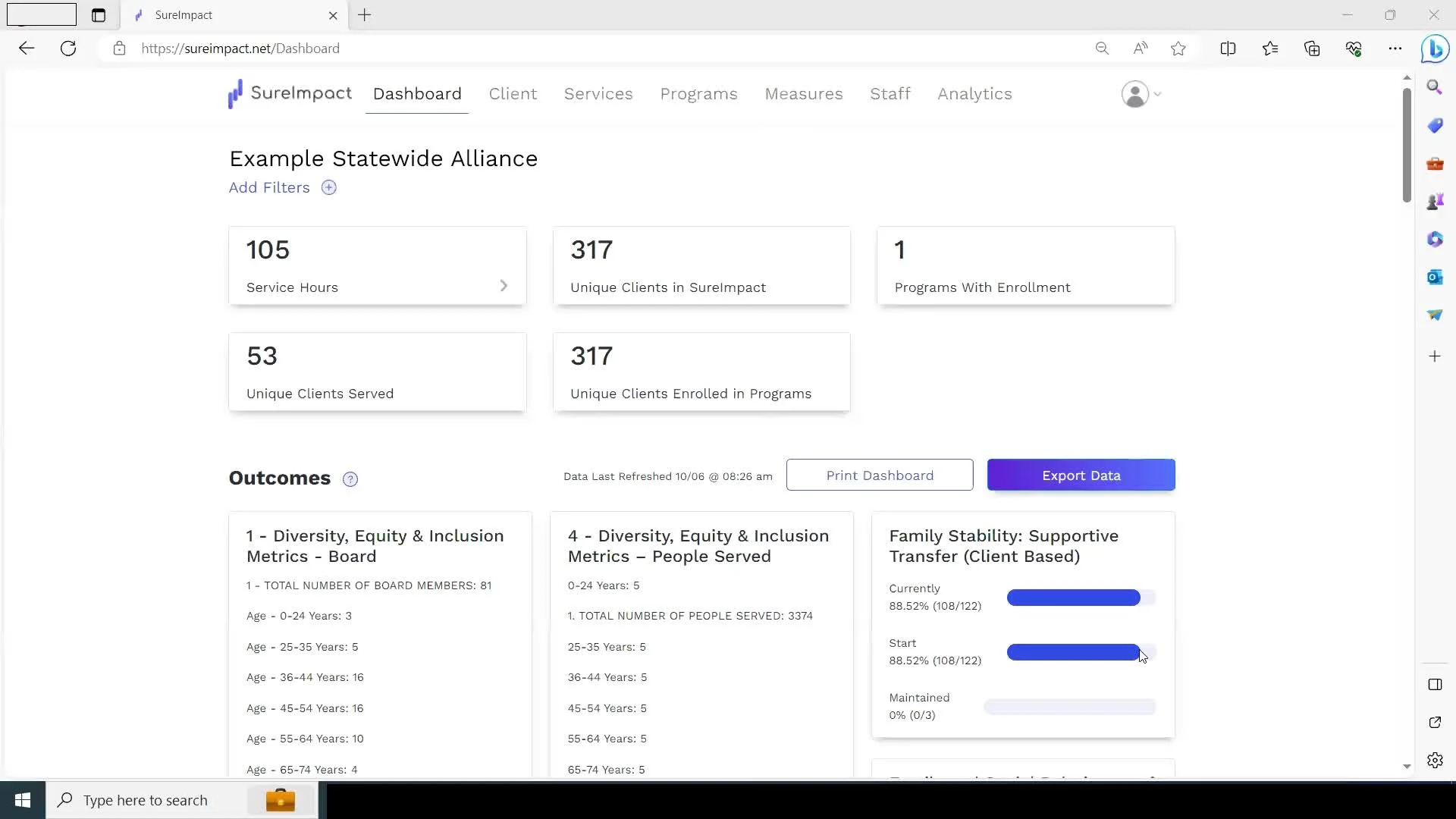Open sidebar search icon
Screen dimensions: 1456x819
pyautogui.click(x=1435, y=87)
